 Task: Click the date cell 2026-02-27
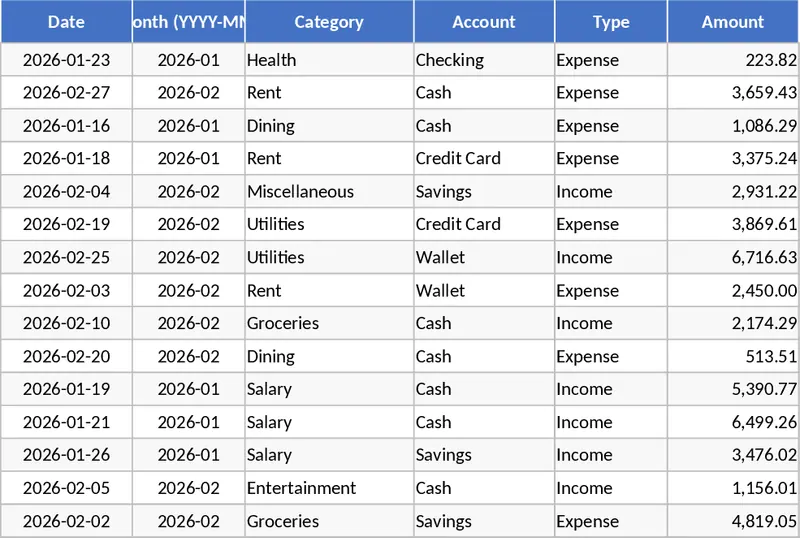(66, 93)
